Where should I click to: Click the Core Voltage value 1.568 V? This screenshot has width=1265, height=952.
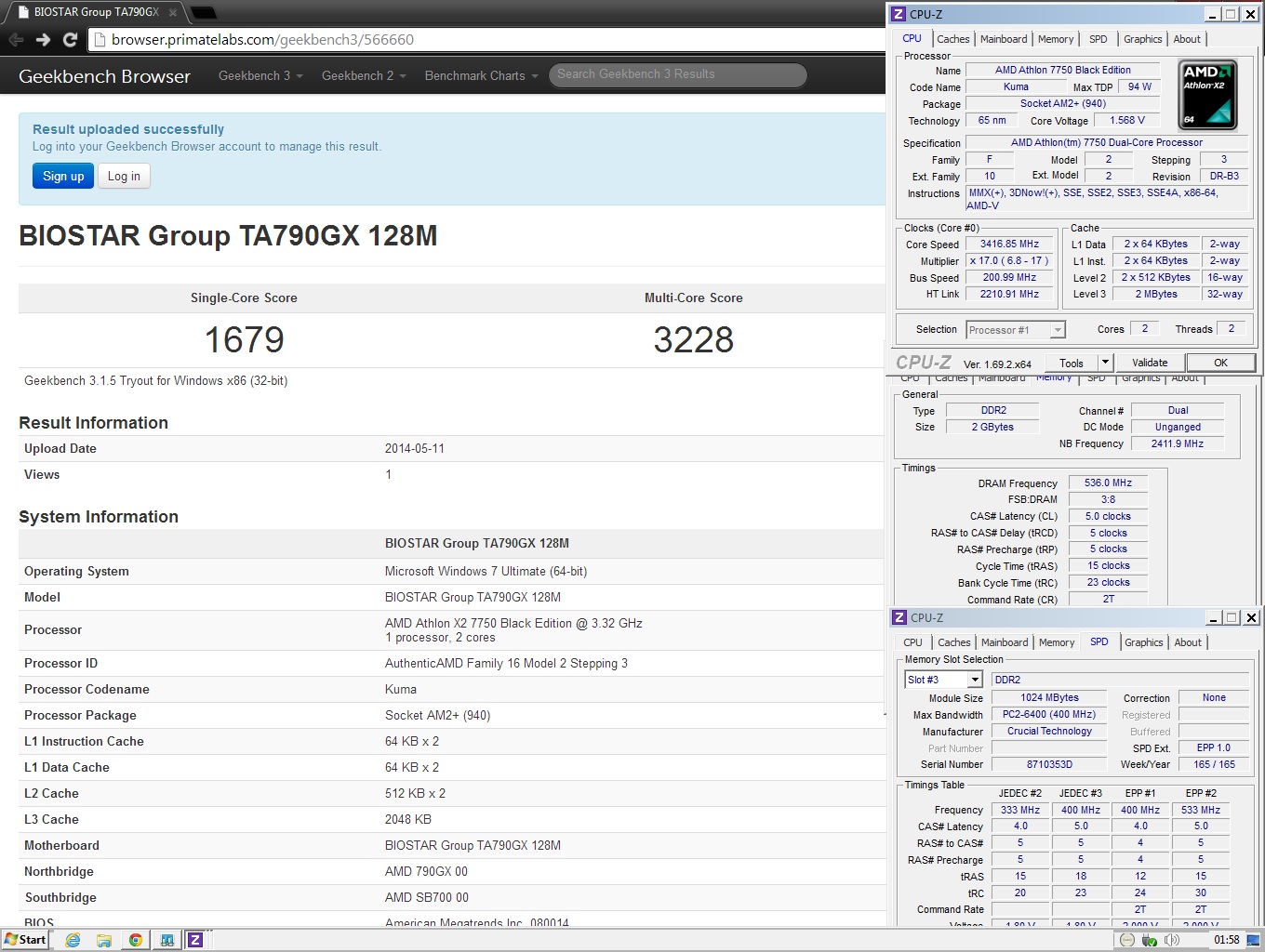tap(1127, 120)
